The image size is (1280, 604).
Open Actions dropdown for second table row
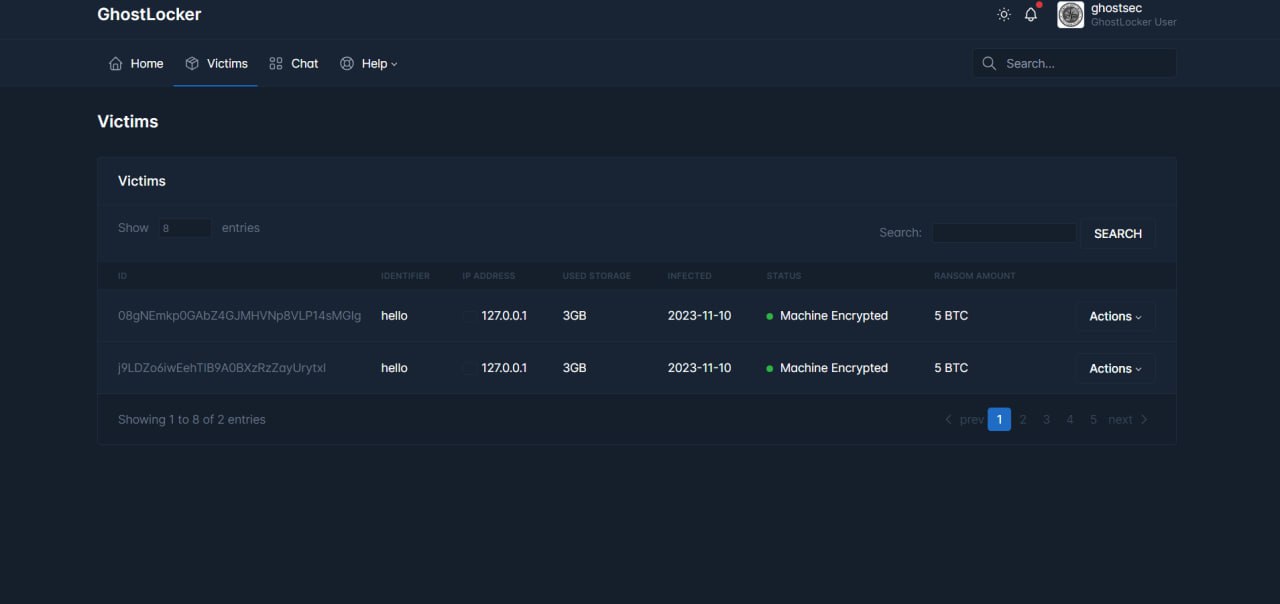click(1115, 369)
